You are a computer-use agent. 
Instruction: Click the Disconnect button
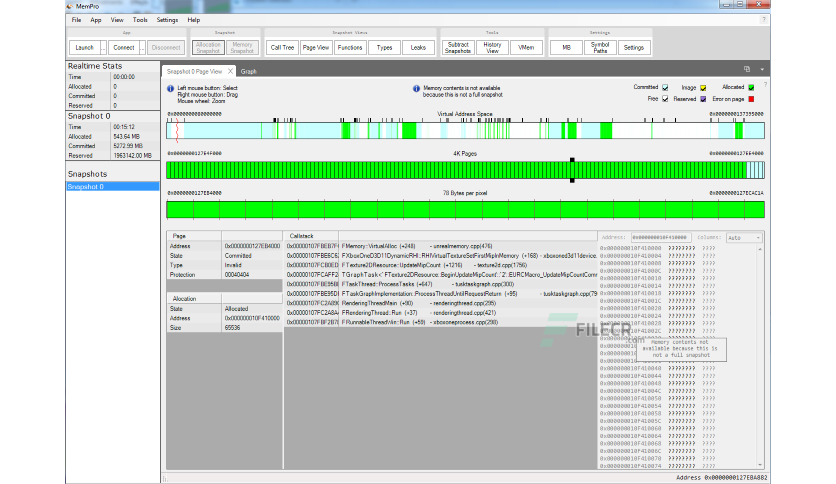[x=166, y=47]
